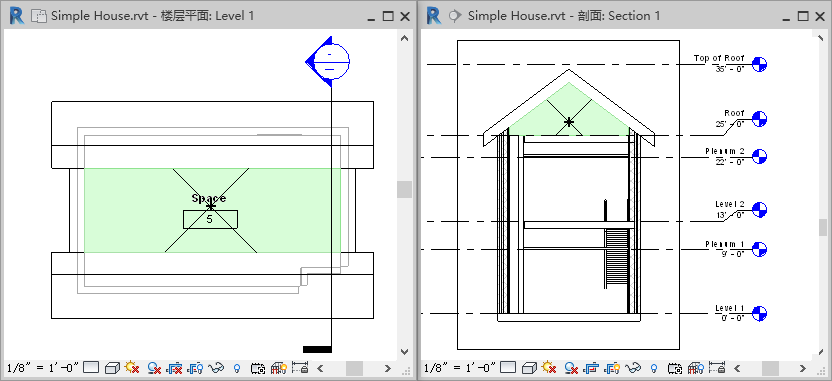Select the Plenum 2 level head bubble
The width and height of the screenshot is (832, 381).
pos(759,157)
